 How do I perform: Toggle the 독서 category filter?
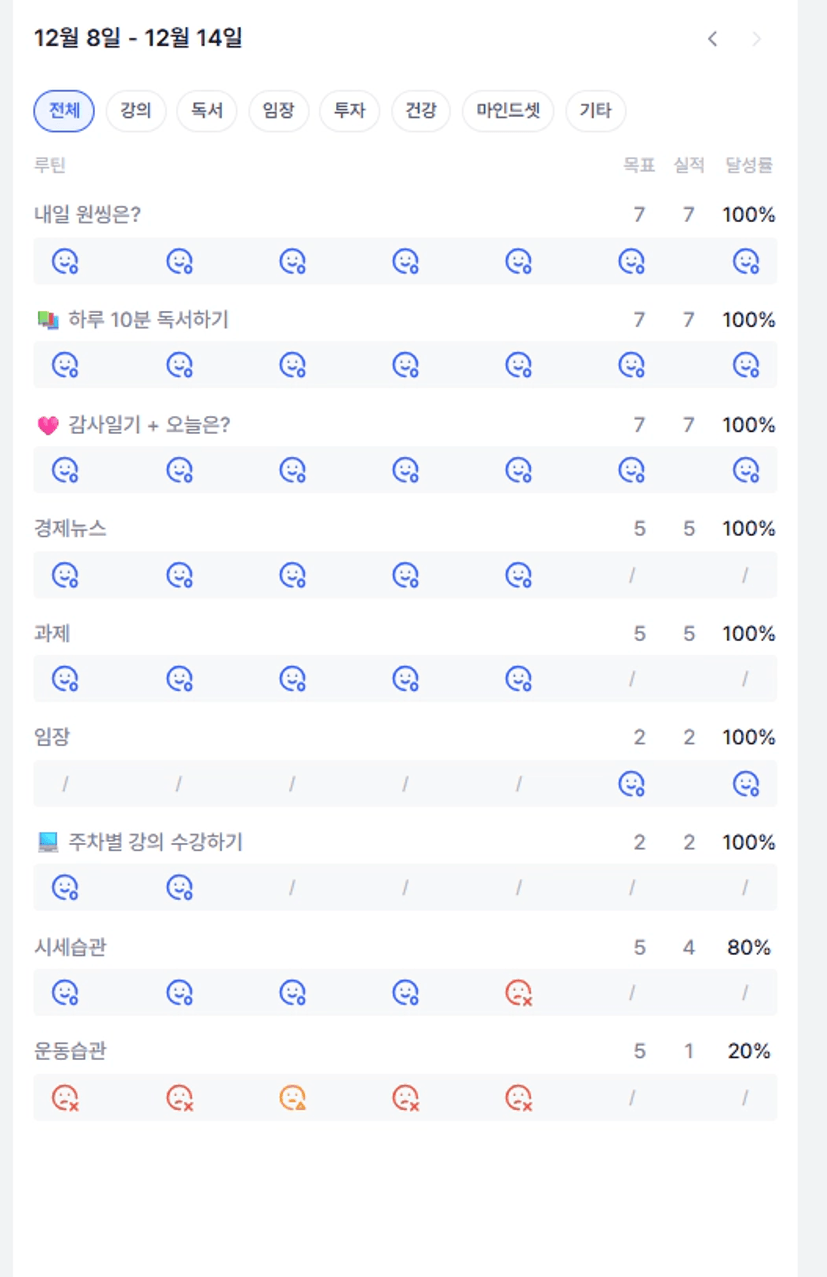207,111
